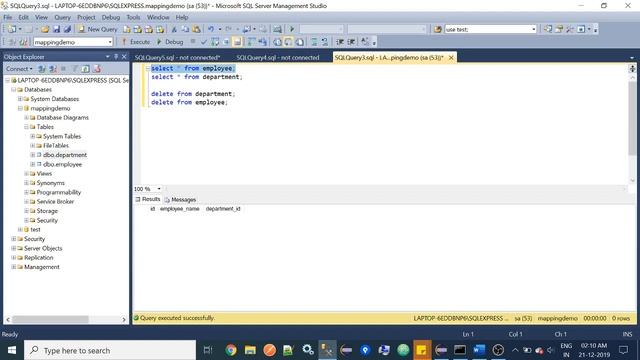640x360 pixels.
Task: Expand the dbo.employee table node
Action: [x=33, y=164]
